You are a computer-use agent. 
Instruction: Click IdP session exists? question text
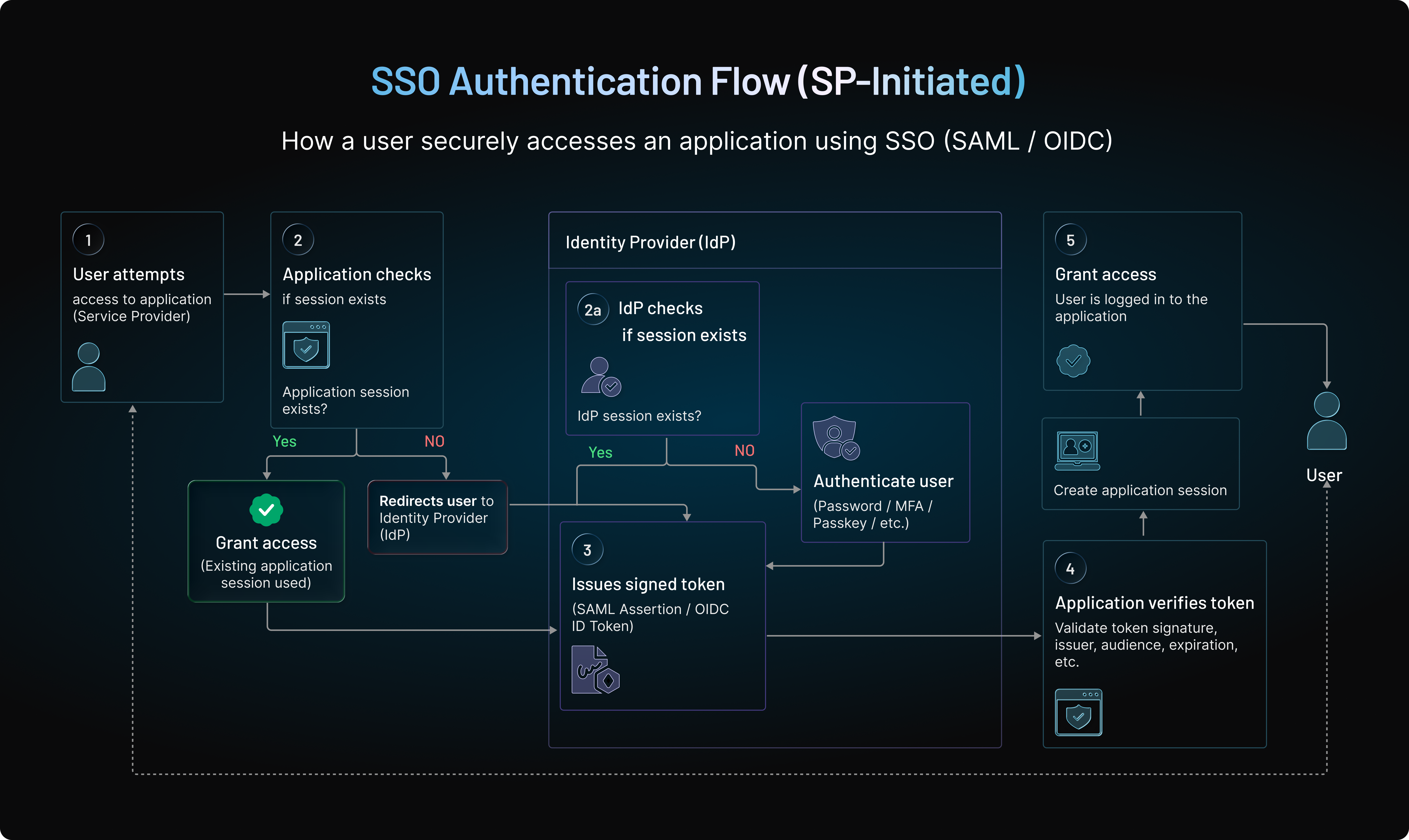click(639, 416)
